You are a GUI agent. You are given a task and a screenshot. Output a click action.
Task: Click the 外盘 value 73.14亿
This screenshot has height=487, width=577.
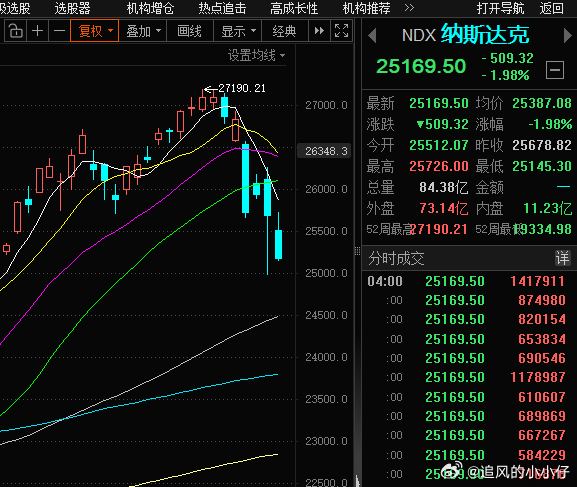coord(444,208)
